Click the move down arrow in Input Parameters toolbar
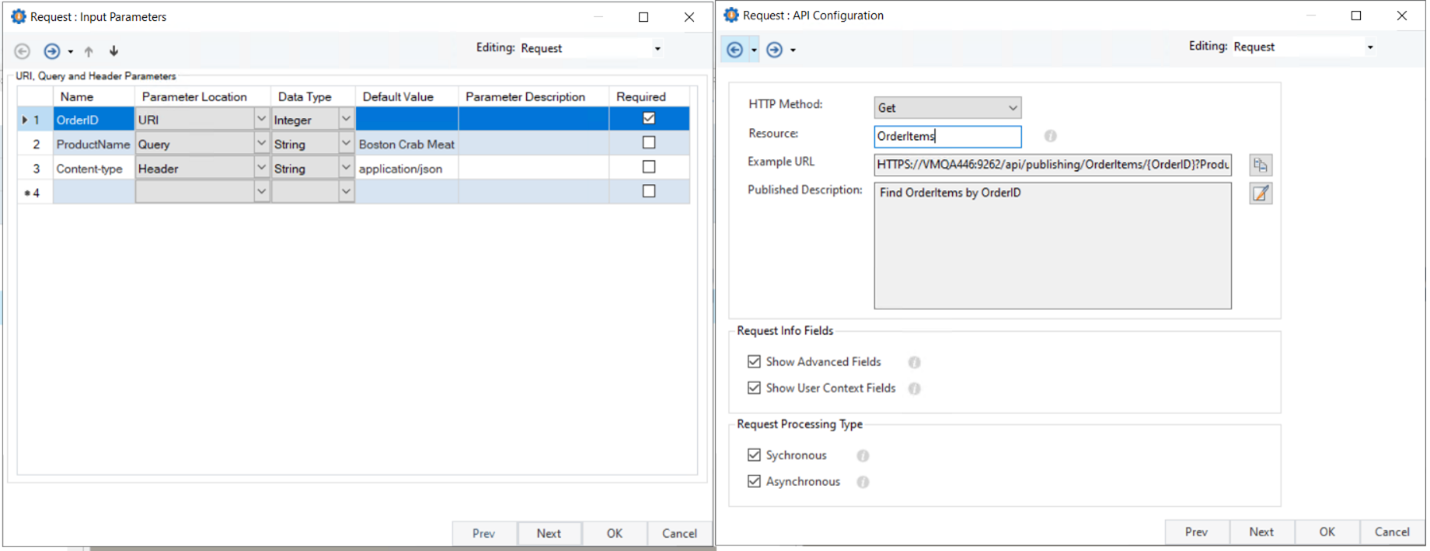The height and width of the screenshot is (551, 1430). tap(113, 51)
